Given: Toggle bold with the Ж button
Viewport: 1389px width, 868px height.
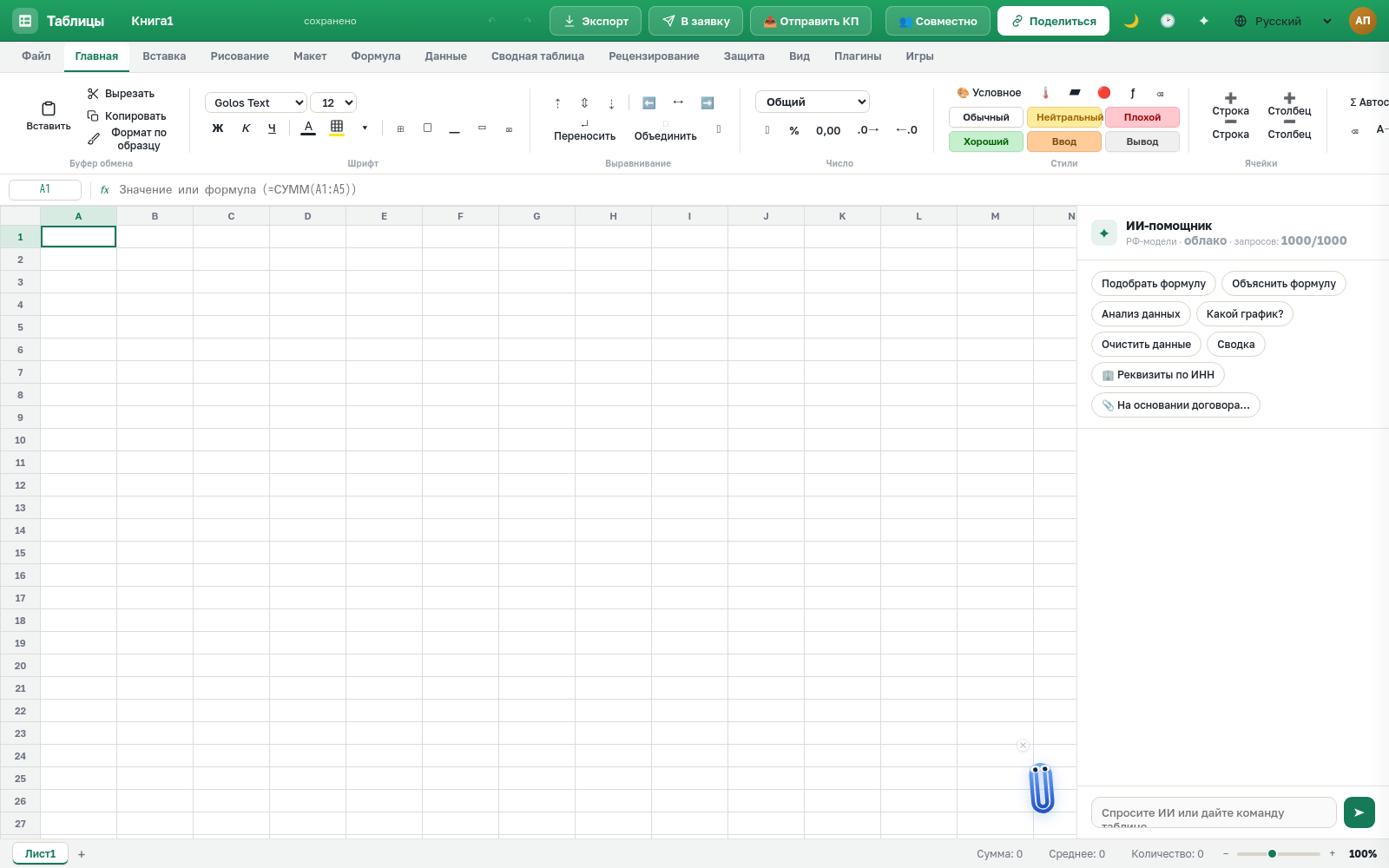Looking at the screenshot, I should point(218,128).
